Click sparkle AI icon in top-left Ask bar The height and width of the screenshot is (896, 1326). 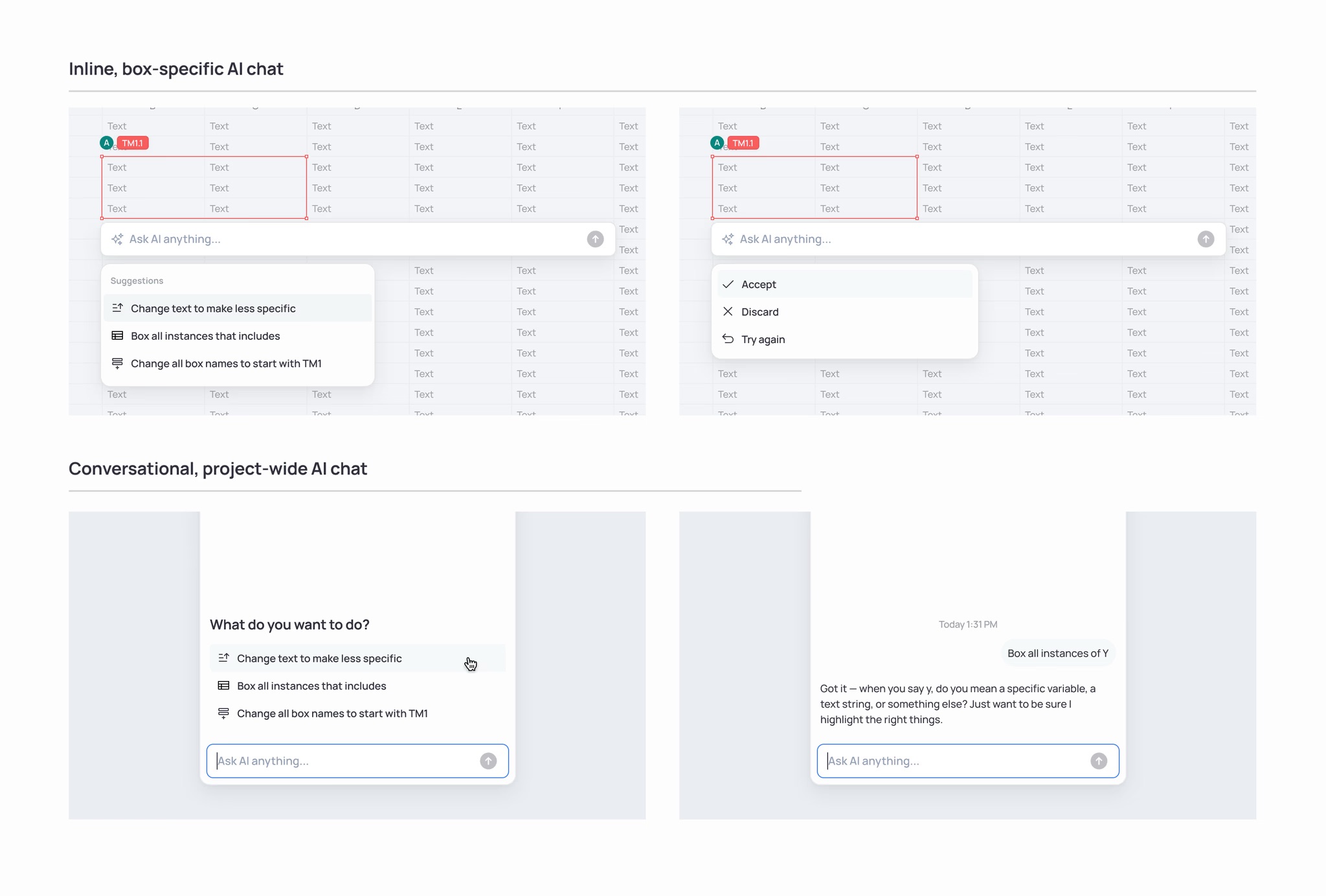[117, 239]
